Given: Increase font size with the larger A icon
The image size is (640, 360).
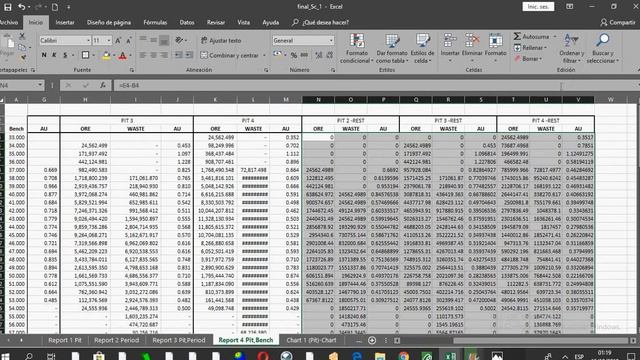Looking at the screenshot, I should pyautogui.click(x=118, y=40).
